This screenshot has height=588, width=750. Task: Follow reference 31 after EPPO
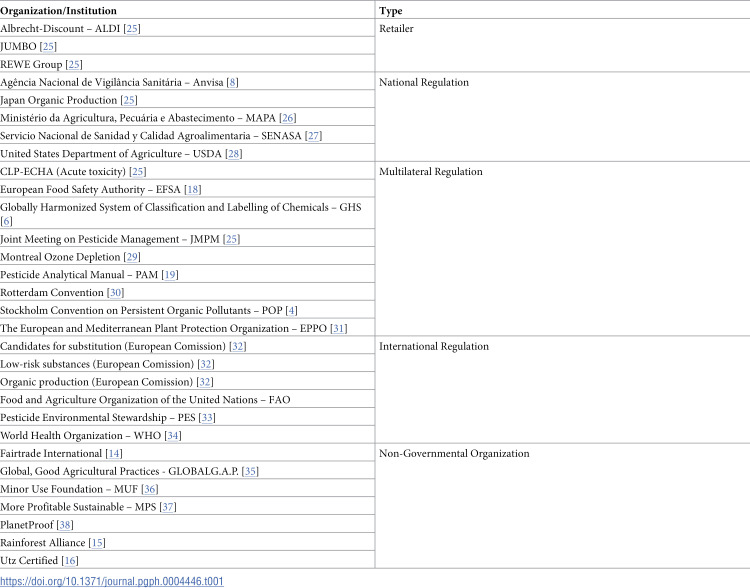[339, 329]
